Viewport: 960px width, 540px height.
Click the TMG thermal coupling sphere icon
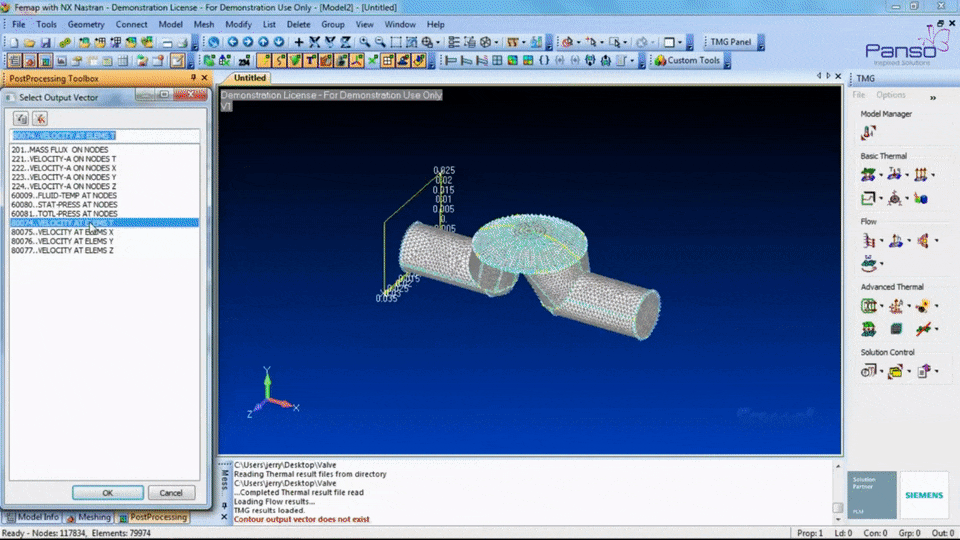point(921,198)
